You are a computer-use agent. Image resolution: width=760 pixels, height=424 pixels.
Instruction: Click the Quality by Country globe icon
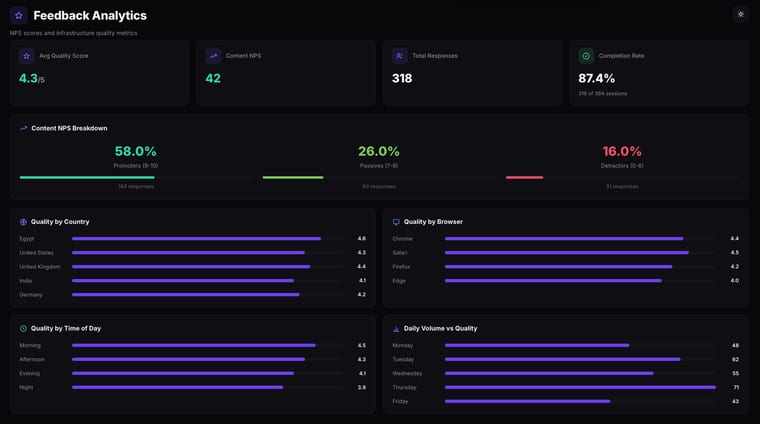click(23, 222)
